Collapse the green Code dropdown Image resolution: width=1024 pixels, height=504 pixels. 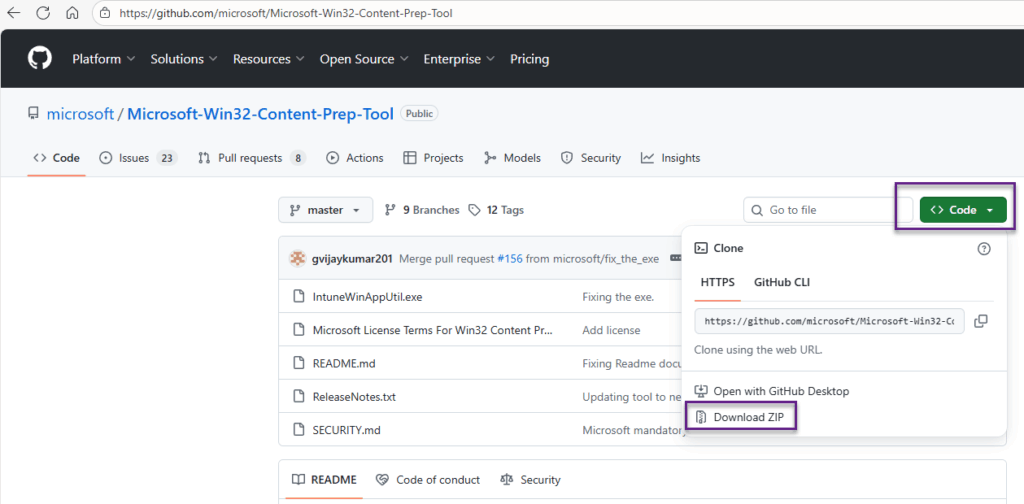click(x=962, y=210)
